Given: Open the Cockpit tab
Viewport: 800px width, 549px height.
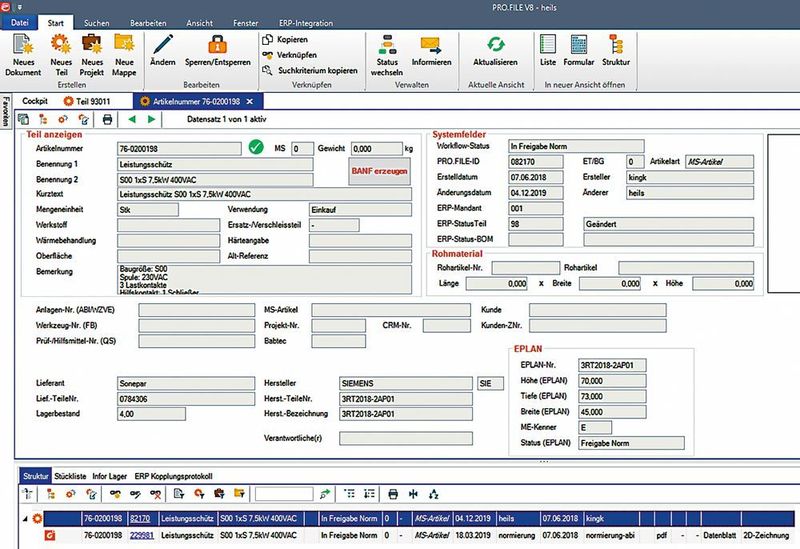Looking at the screenshot, I should 35,101.
